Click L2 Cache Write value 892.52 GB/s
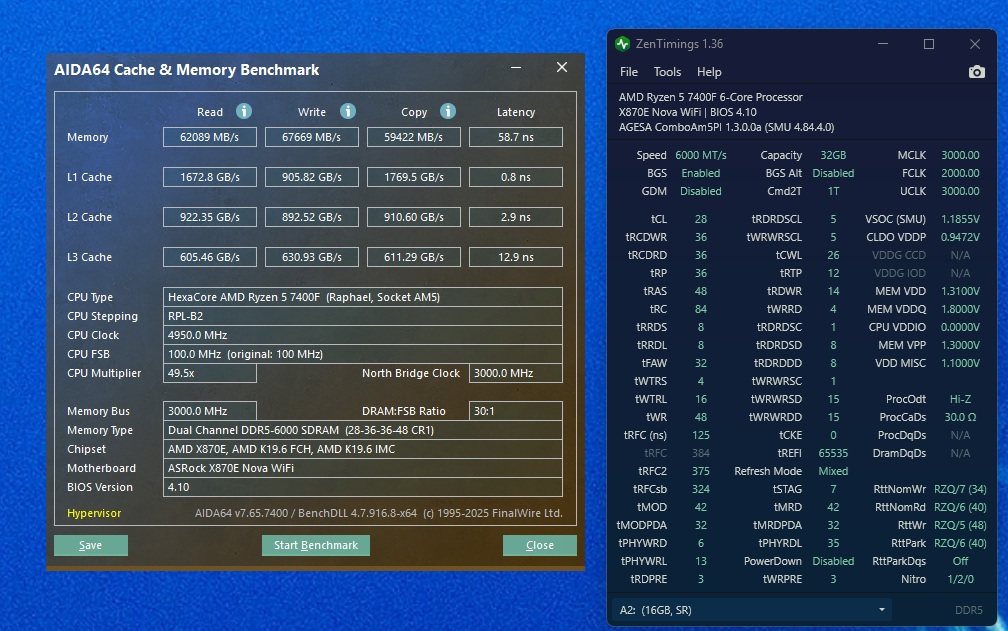The height and width of the screenshot is (631, 1008). pos(312,217)
